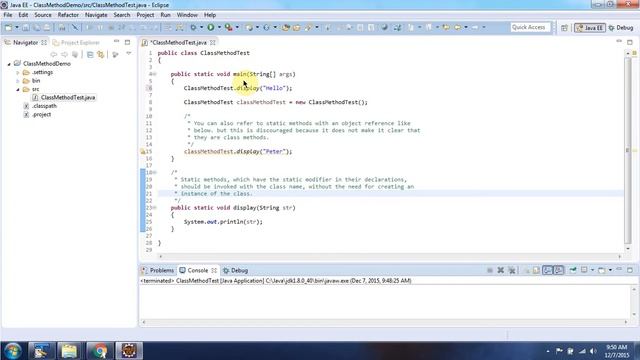
Task: Click the Eclipse taskbar icon
Action: 129,351
